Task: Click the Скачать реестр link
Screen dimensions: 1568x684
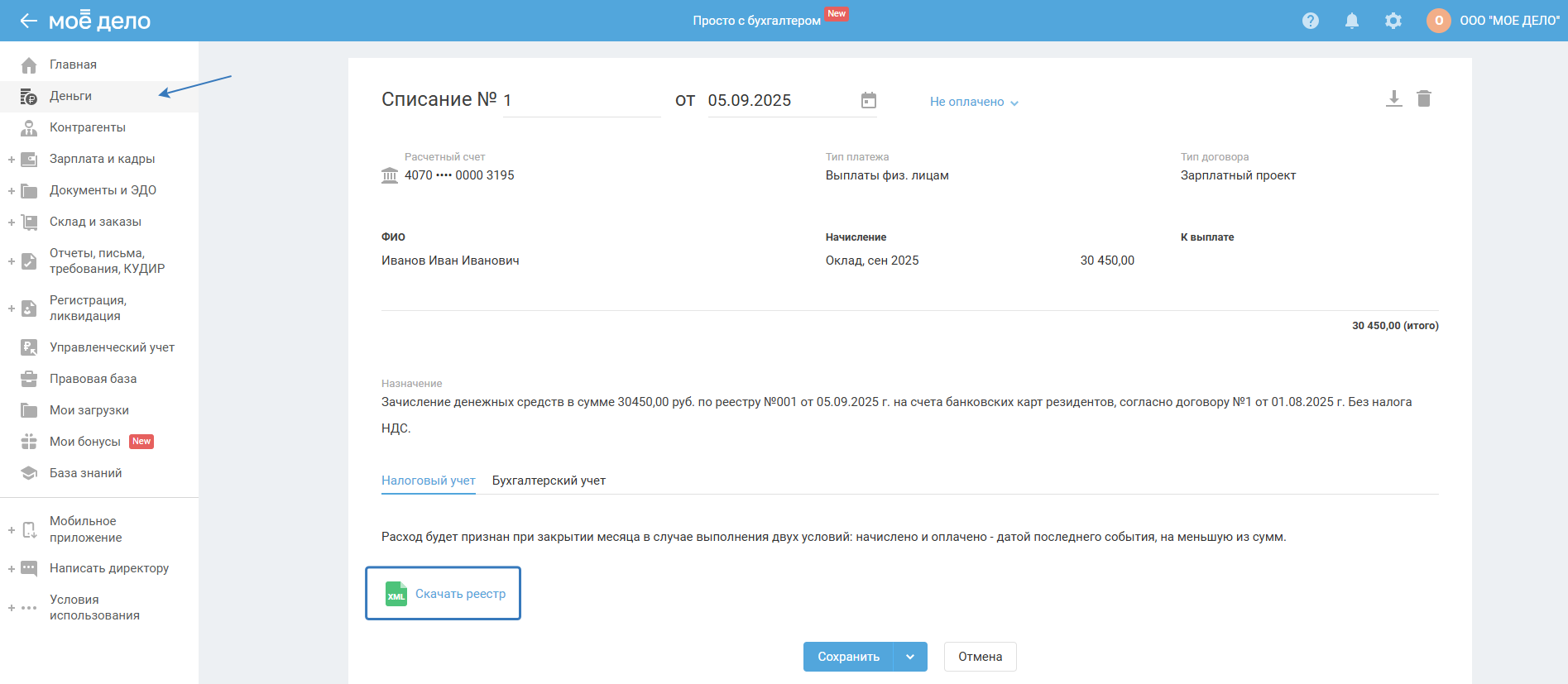Action: point(460,594)
